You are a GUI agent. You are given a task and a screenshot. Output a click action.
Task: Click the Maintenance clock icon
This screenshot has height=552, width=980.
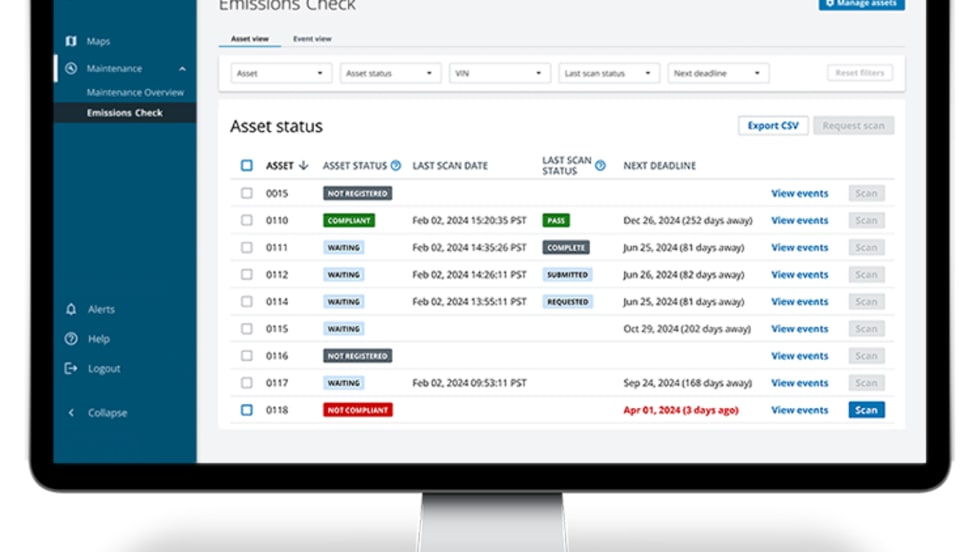[71, 68]
